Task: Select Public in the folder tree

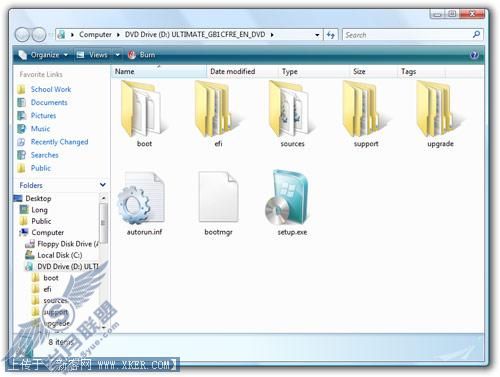Action: coord(41,221)
